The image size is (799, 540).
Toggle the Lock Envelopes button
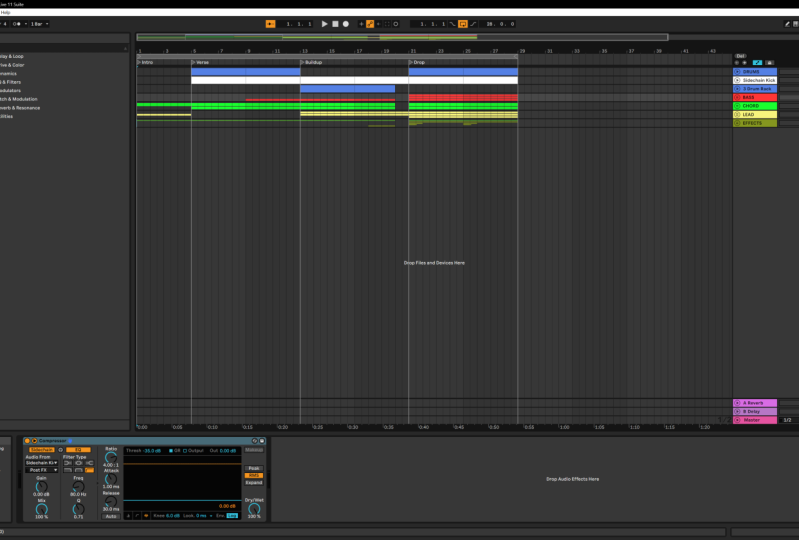point(769,63)
